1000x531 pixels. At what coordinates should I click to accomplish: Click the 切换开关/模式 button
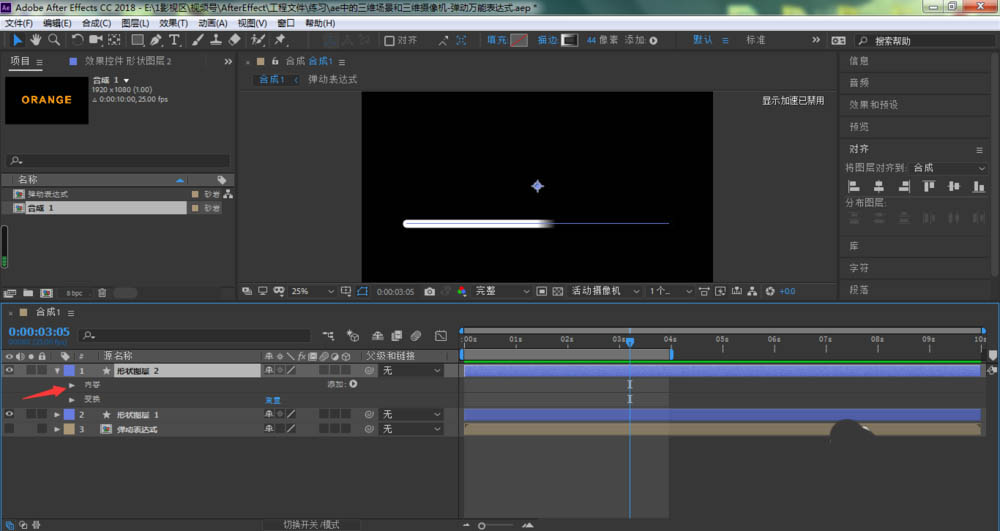pos(311,524)
